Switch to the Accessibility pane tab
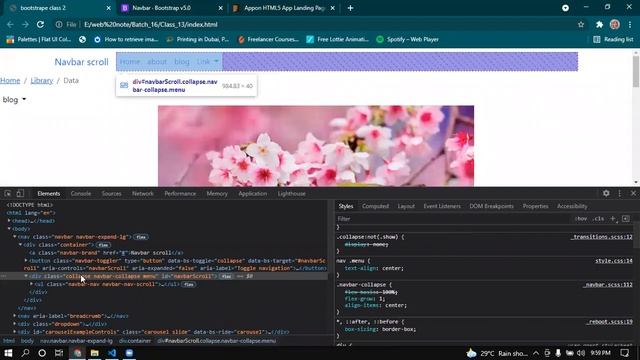Viewport: 640px width, 360px height. pos(572,206)
